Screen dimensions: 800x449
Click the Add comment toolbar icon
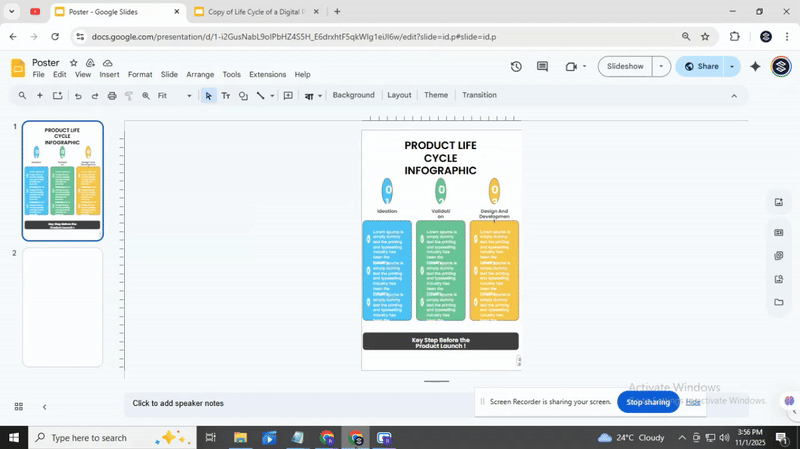click(x=288, y=96)
